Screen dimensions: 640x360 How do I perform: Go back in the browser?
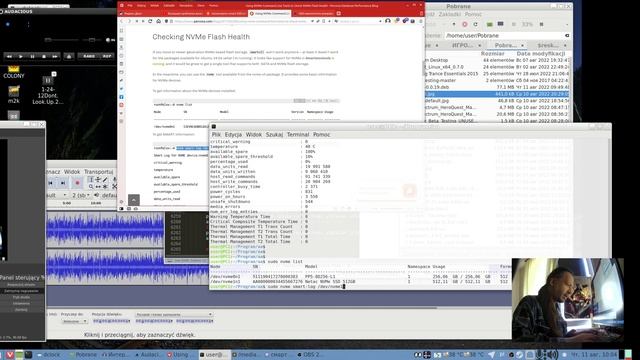(x=121, y=21)
